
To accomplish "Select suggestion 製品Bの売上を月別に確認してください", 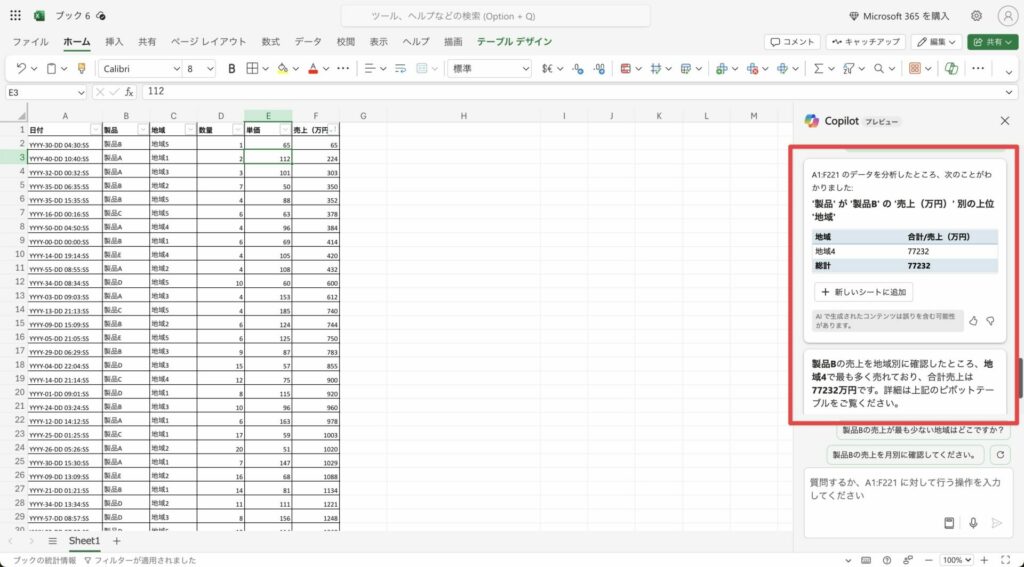I will (x=907, y=455).
